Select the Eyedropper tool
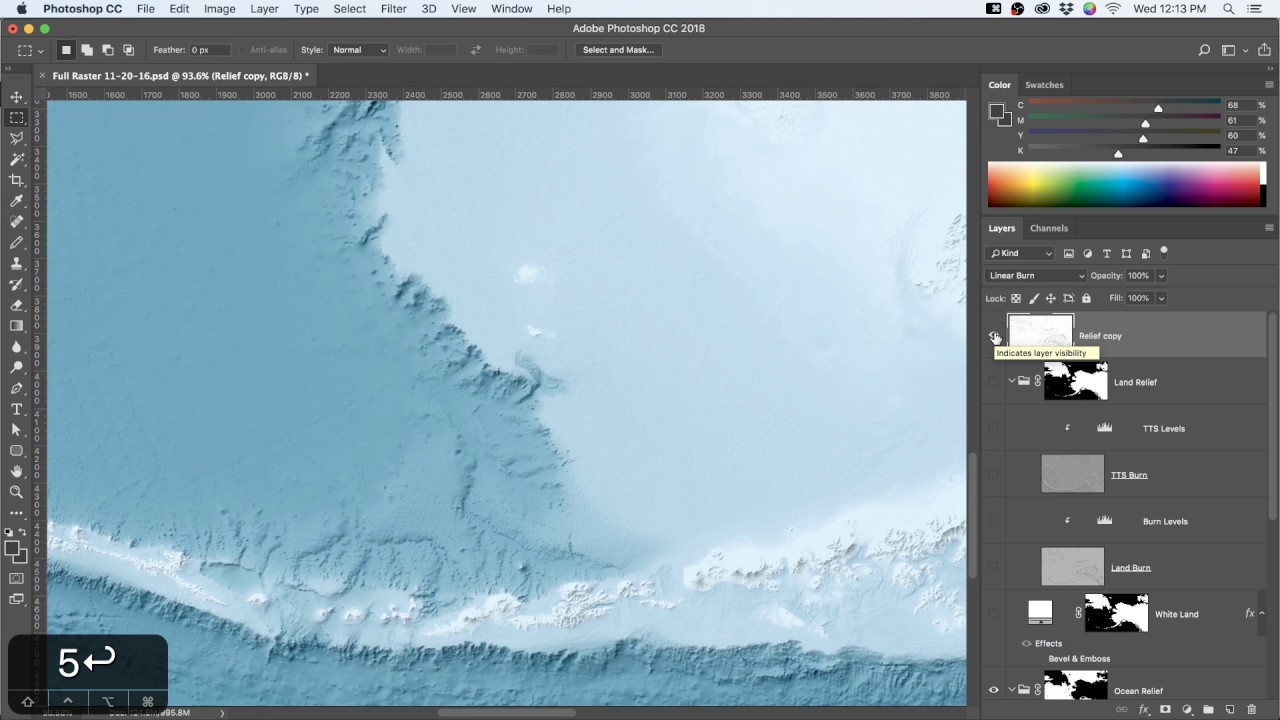 16,201
